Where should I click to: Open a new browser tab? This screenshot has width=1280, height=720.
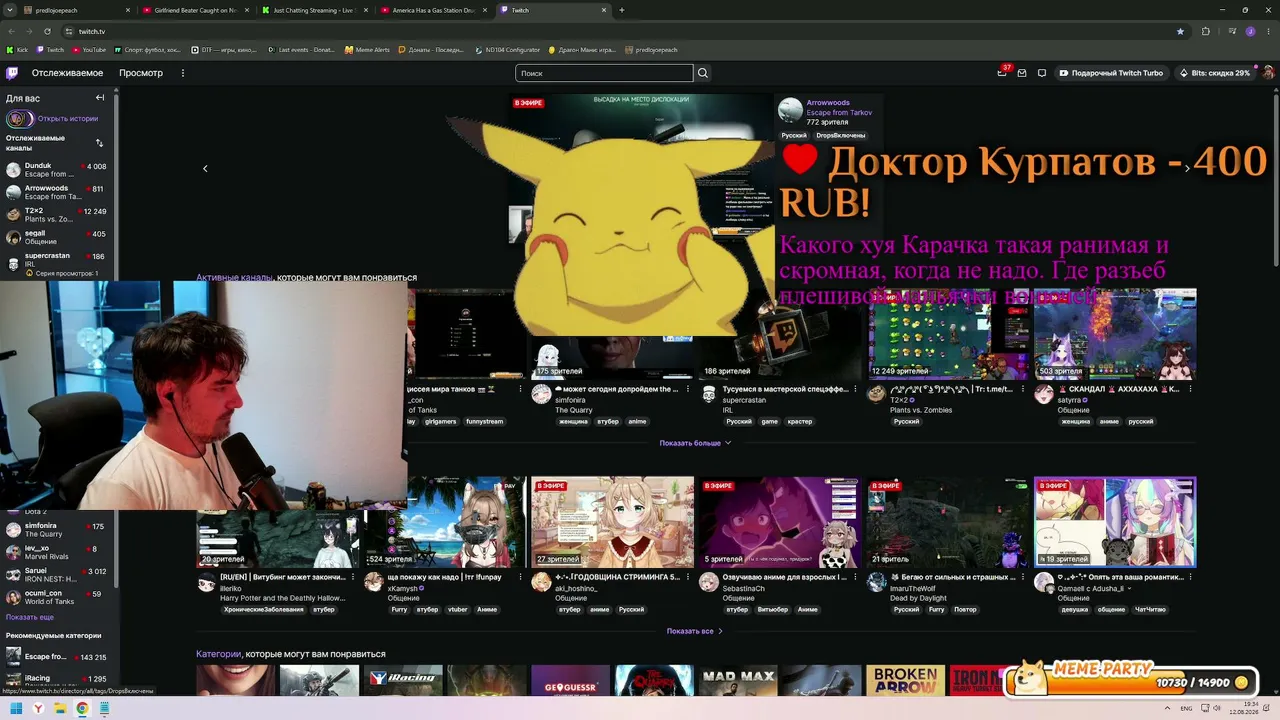tap(622, 10)
